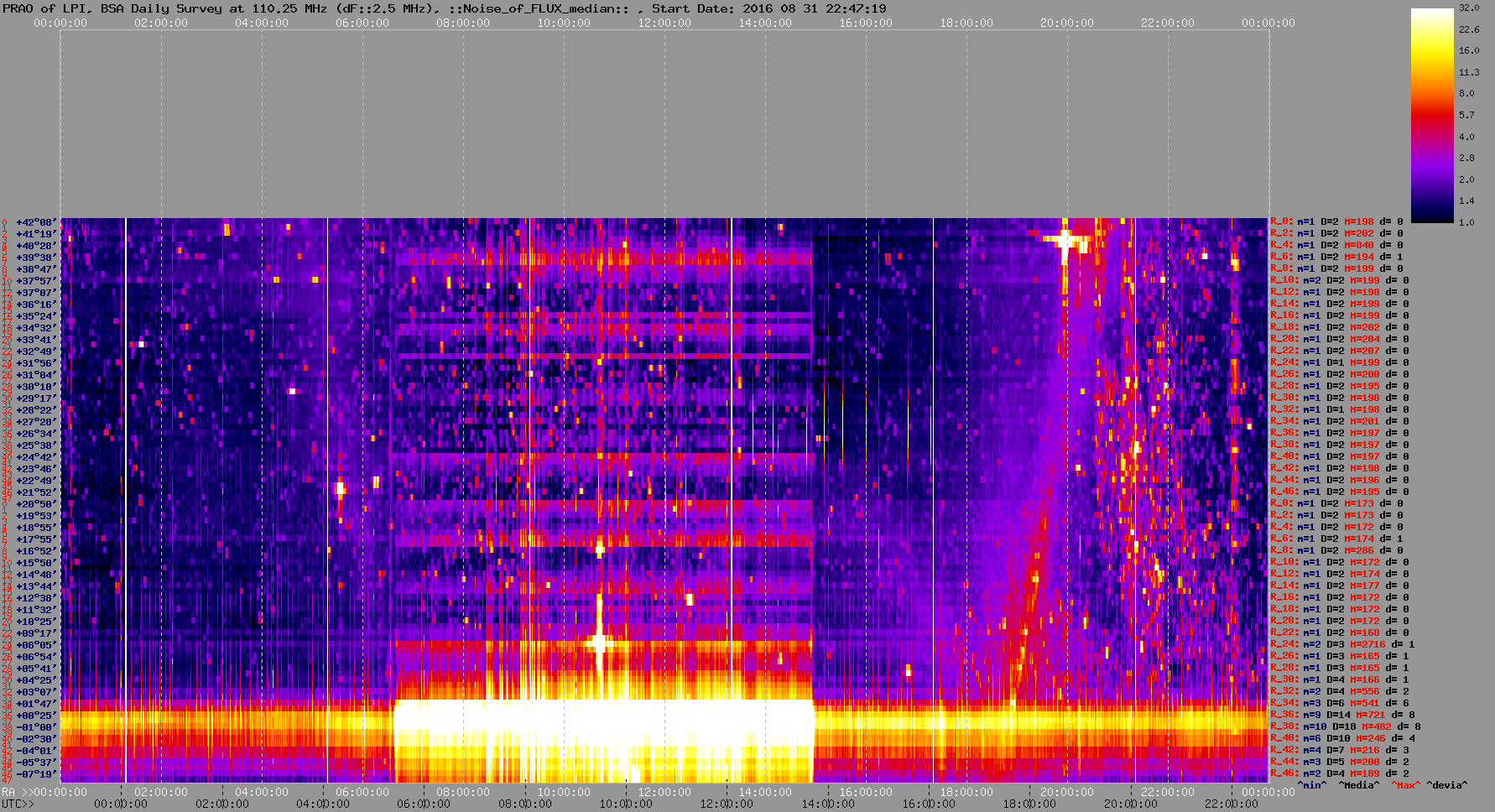Click the +32°49' declination label
The height and width of the screenshot is (812, 1495).
[36, 351]
